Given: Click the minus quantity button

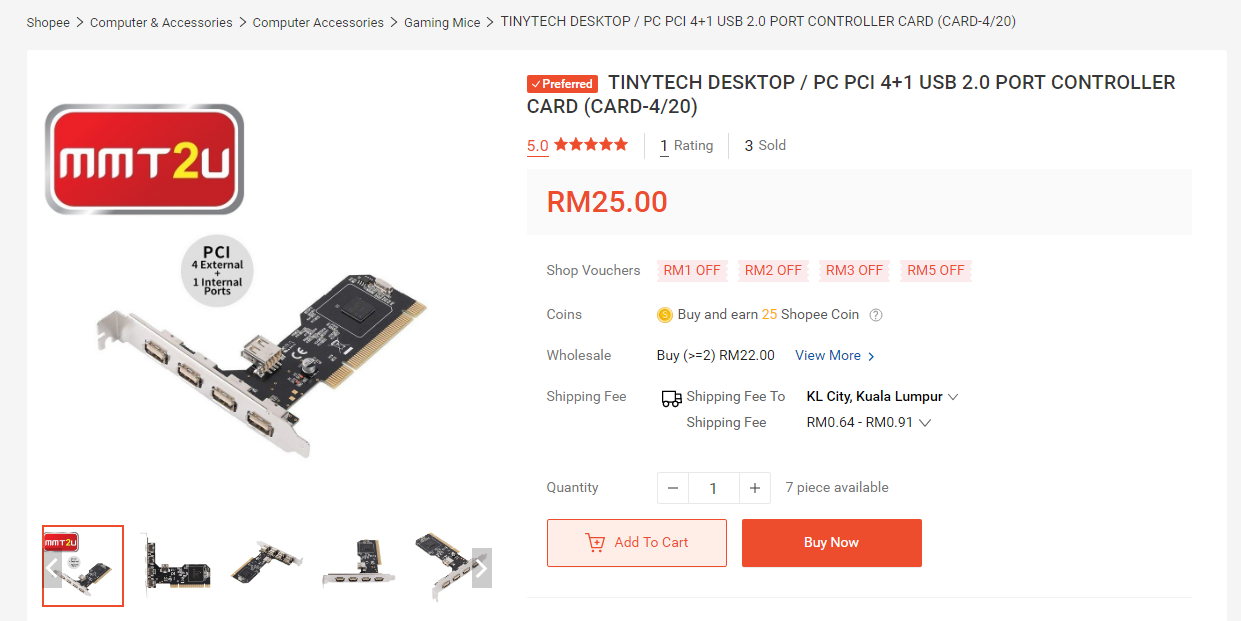Looking at the screenshot, I should point(673,488).
